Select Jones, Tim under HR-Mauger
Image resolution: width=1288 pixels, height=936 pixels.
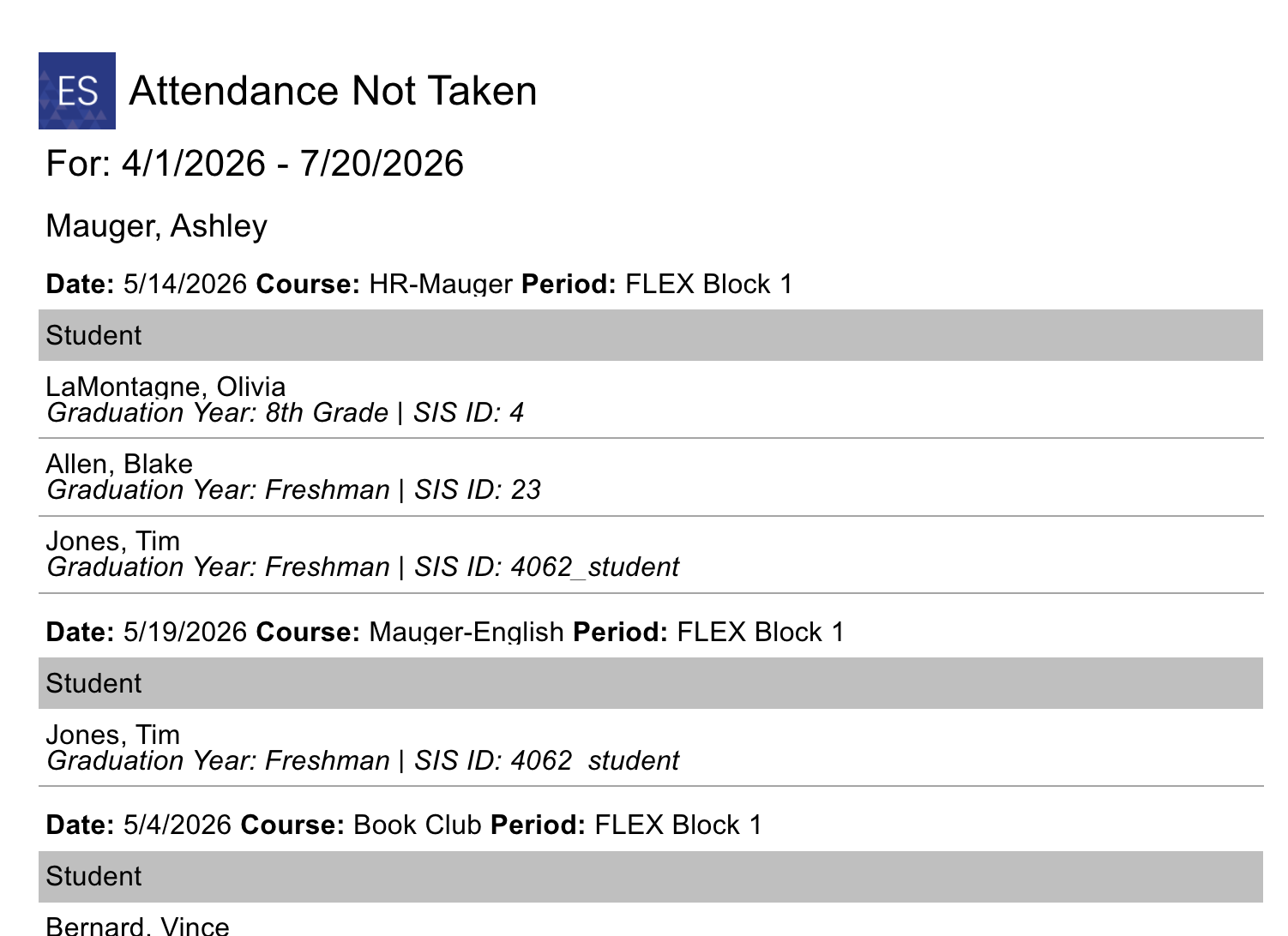pyautogui.click(x=113, y=541)
